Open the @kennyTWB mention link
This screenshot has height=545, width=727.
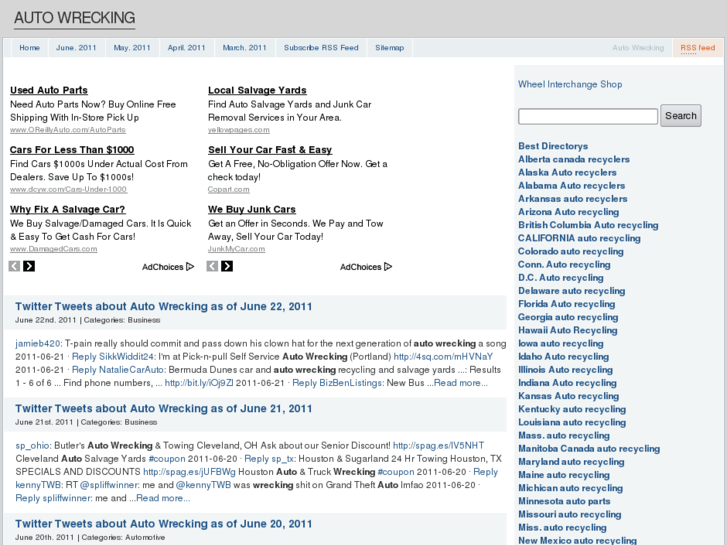click(203, 485)
